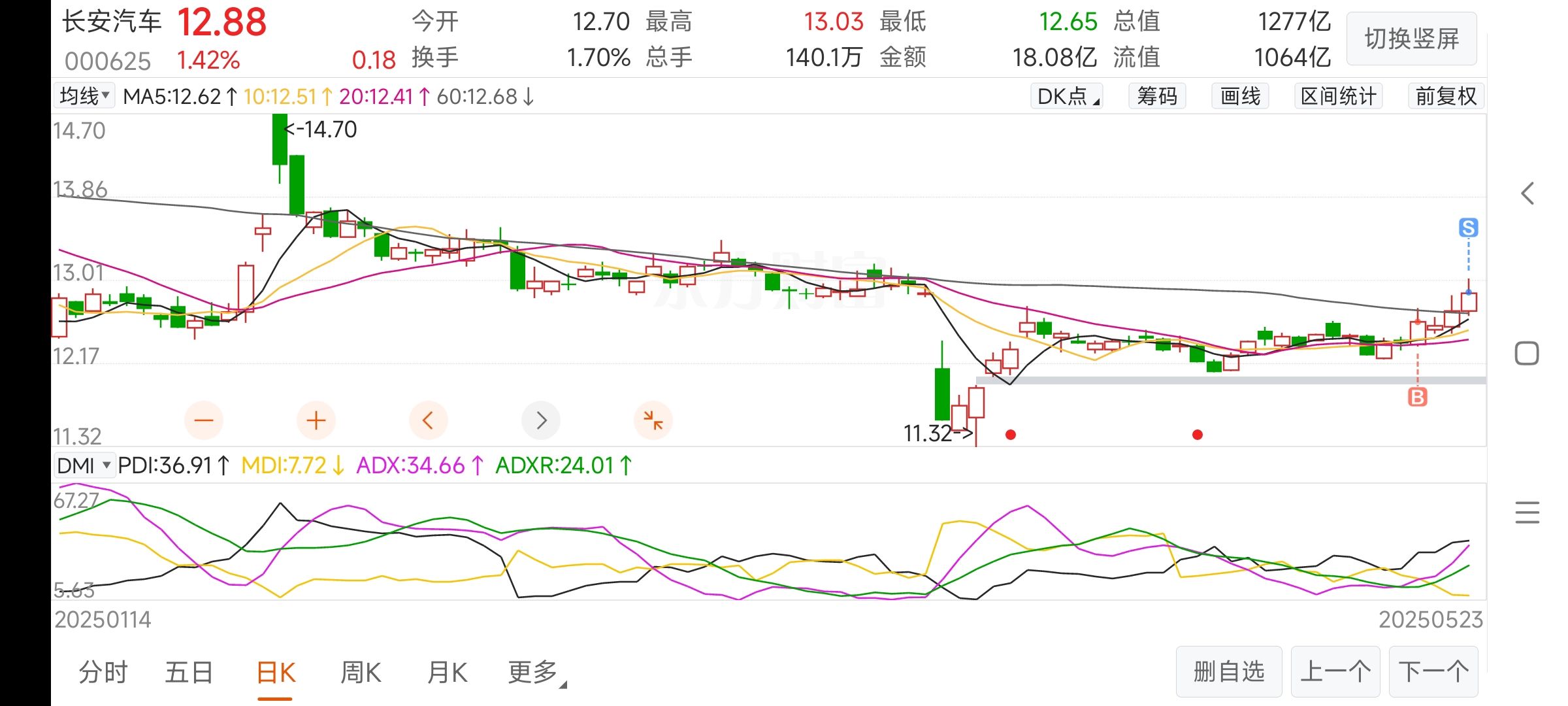Tap stock name 长安汽车
Image resolution: width=1568 pixels, height=706 pixels.
pyautogui.click(x=112, y=22)
